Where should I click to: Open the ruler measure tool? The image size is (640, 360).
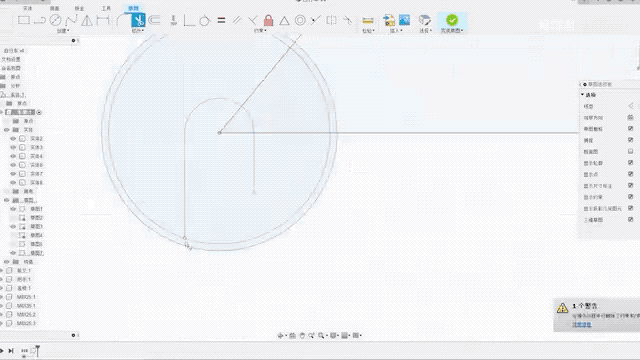point(368,20)
